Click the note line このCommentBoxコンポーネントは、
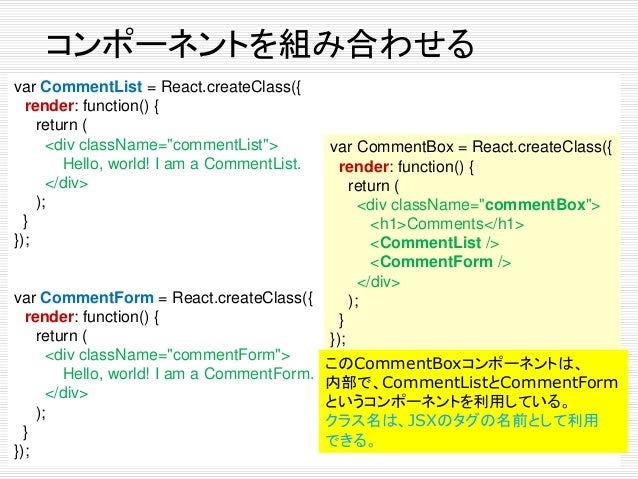This screenshot has width=638, height=479. pyautogui.click(x=452, y=363)
